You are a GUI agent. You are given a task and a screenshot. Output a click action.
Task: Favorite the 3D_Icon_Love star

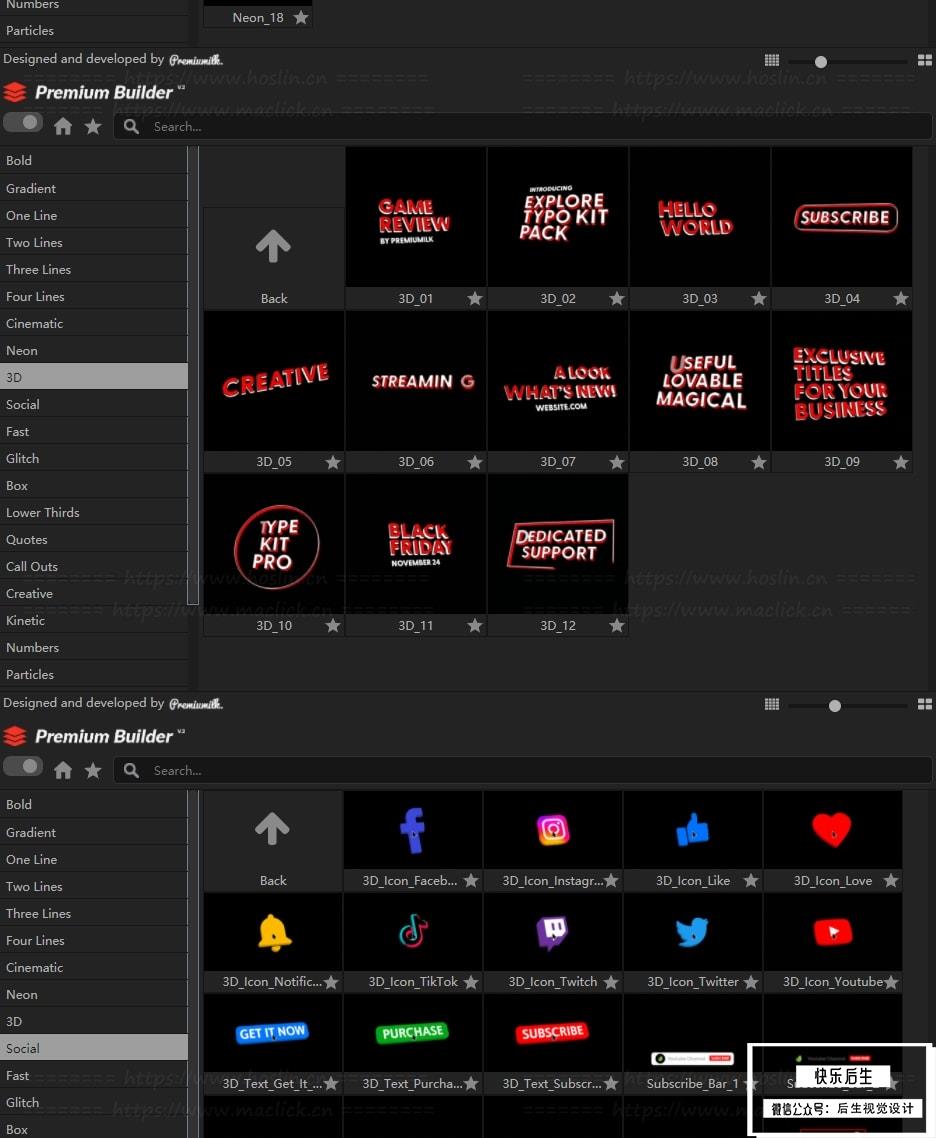[x=891, y=880]
